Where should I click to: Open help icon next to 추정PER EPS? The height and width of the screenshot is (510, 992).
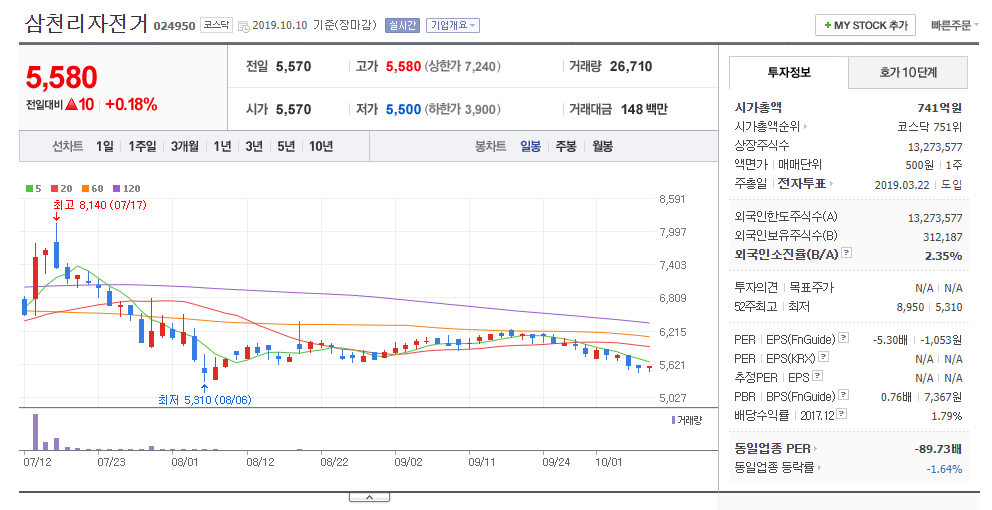pyautogui.click(x=817, y=376)
